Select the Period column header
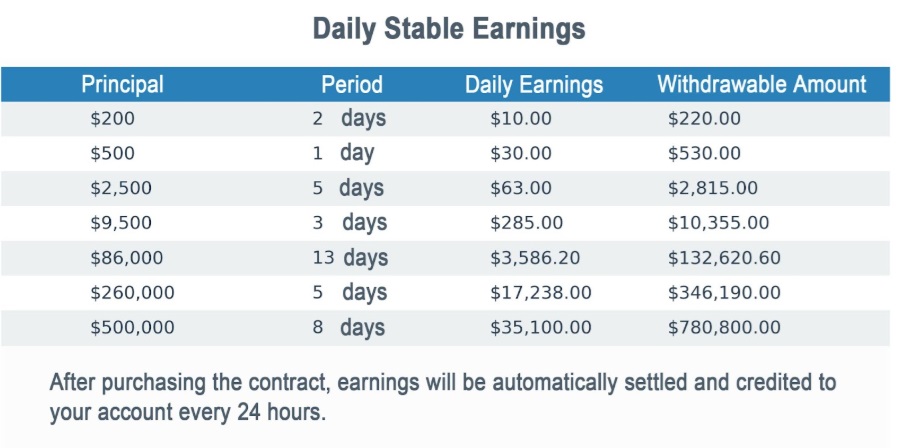Viewport: 902px width, 448px height. (x=352, y=84)
